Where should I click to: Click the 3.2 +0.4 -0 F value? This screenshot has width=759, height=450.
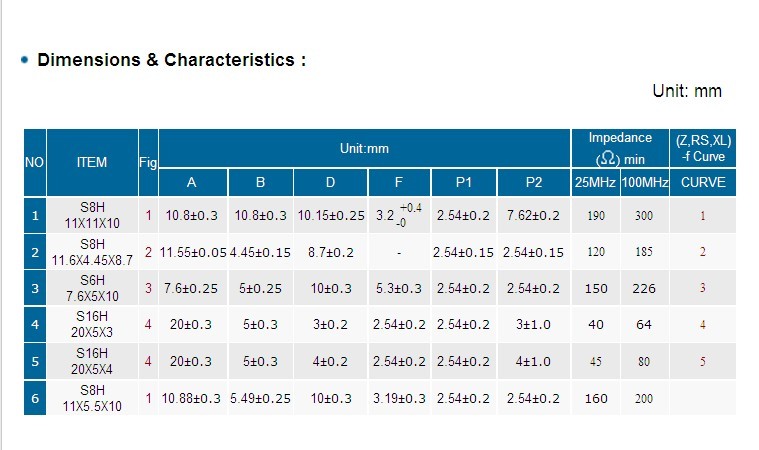[x=399, y=215]
